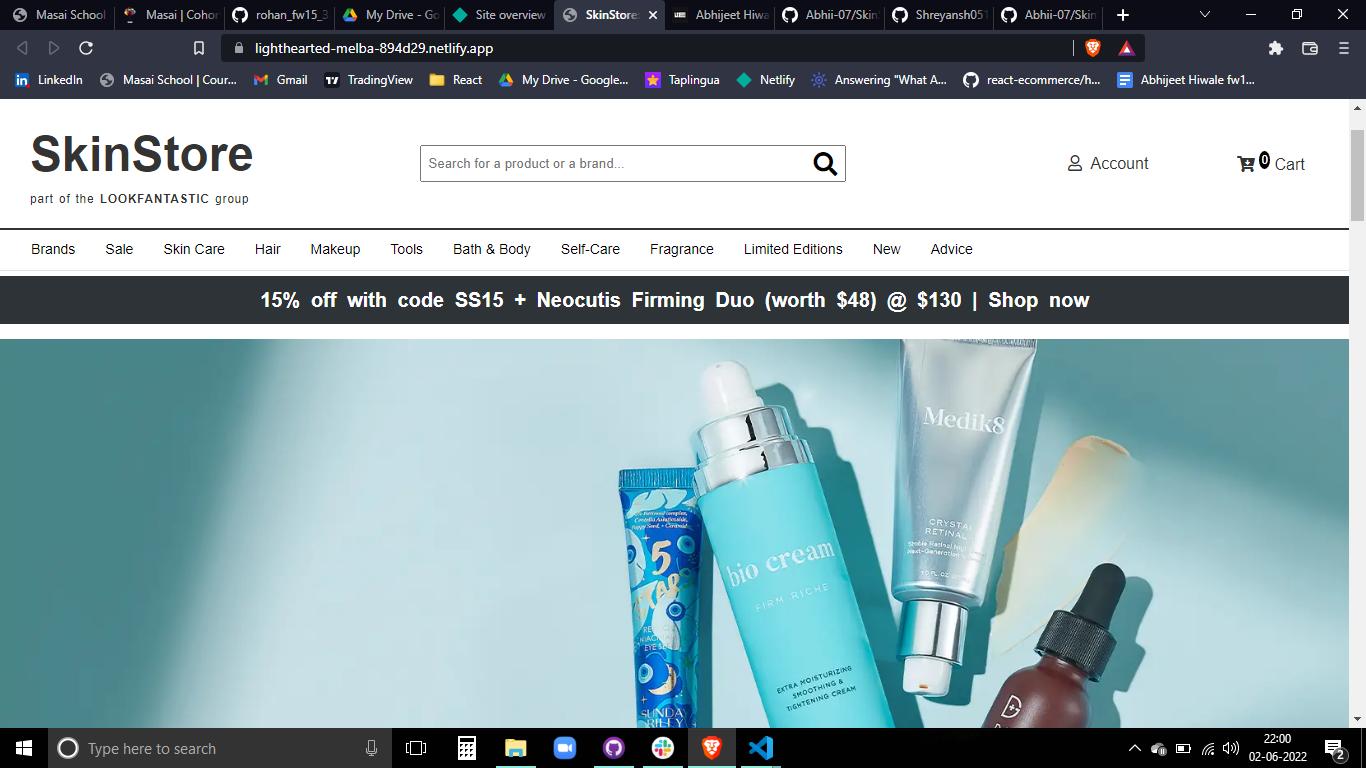This screenshot has width=1366, height=768.
Task: Click the browser forward arrow
Action: [54, 48]
